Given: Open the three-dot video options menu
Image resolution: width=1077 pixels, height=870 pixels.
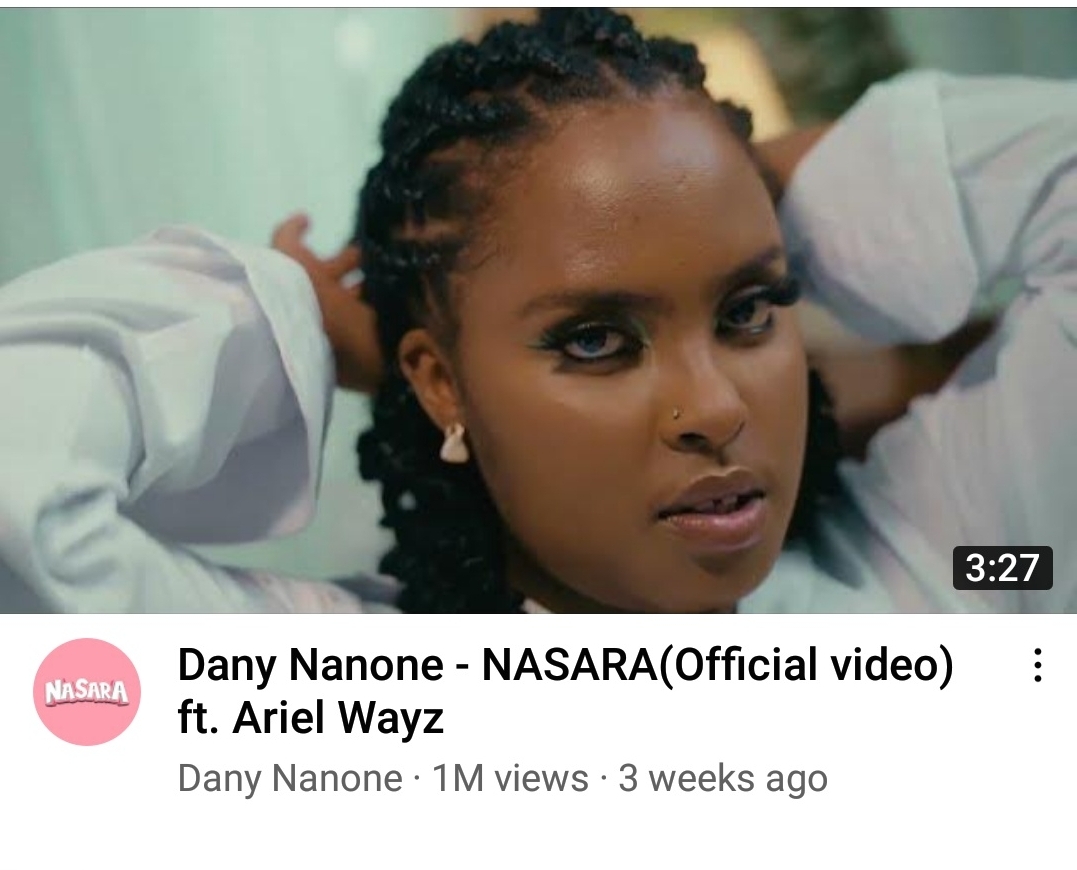Looking at the screenshot, I should (1038, 665).
